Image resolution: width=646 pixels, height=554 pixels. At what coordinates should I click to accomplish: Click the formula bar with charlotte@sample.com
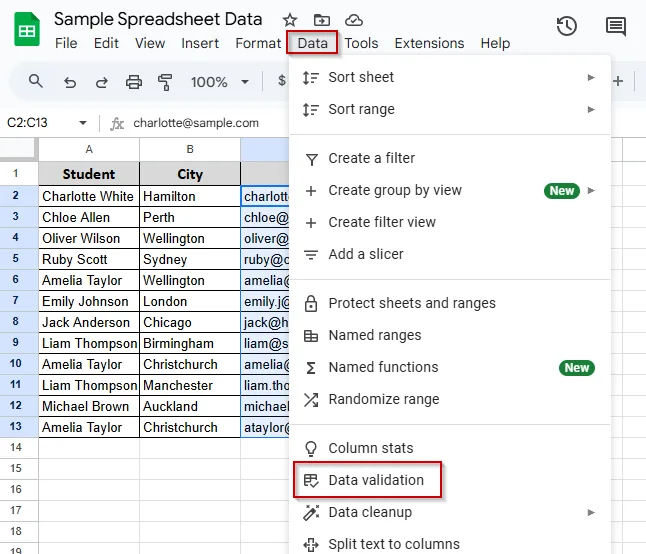[x=196, y=123]
